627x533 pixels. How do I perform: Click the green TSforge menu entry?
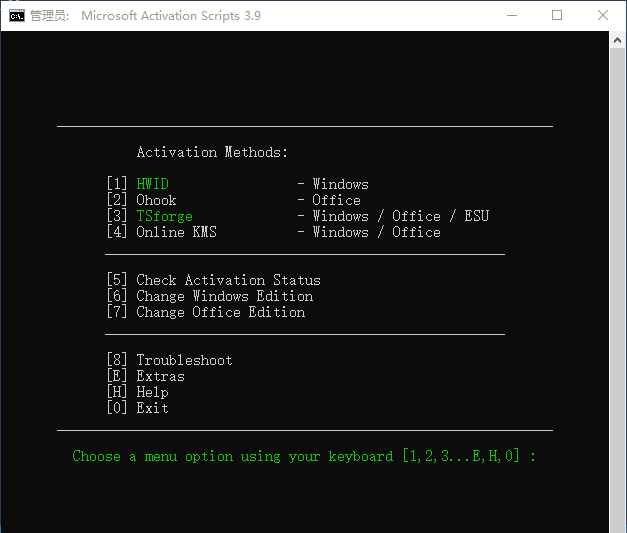coord(164,216)
